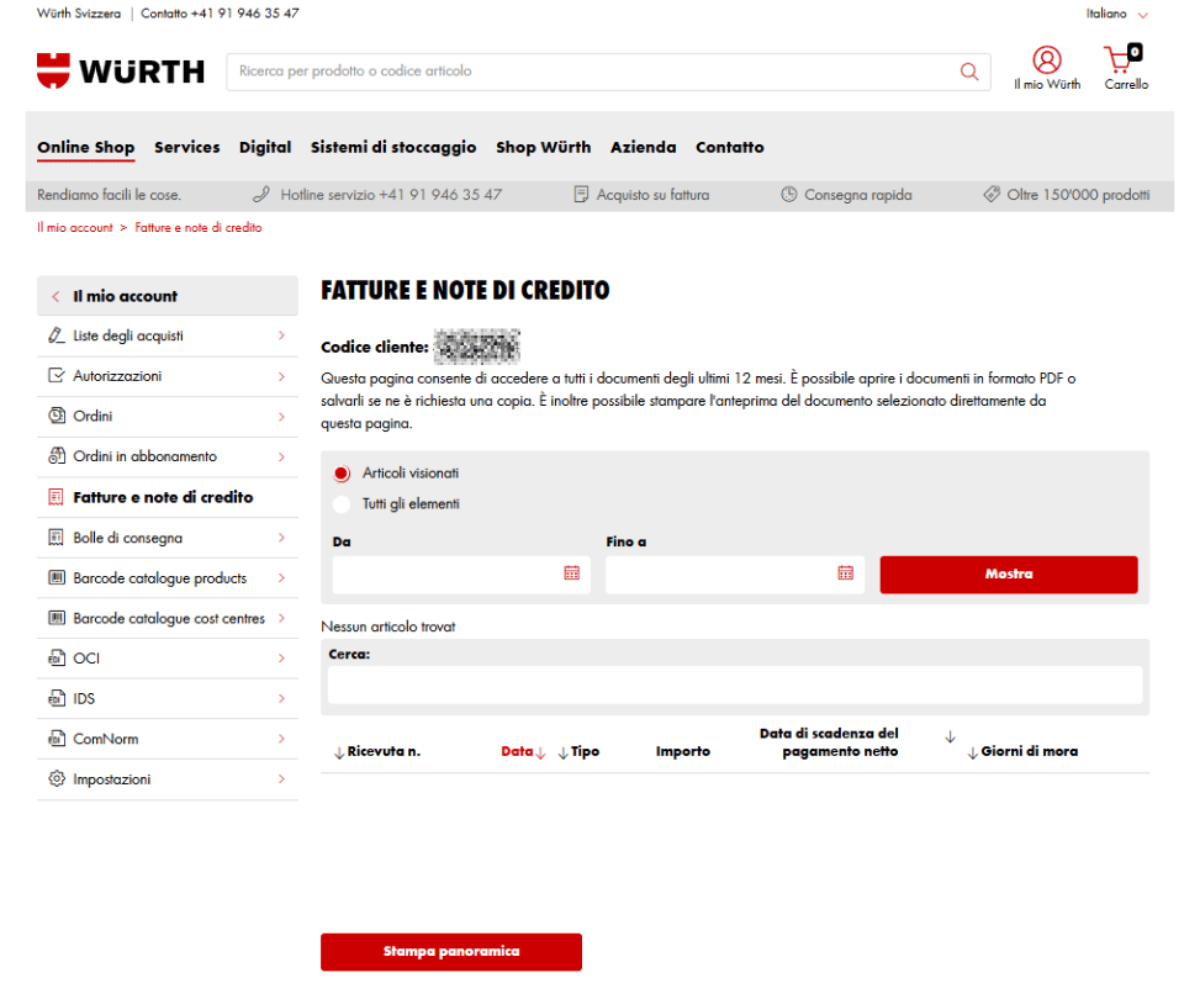Click into the Fino a date field
1200x983 pixels.
735,574
